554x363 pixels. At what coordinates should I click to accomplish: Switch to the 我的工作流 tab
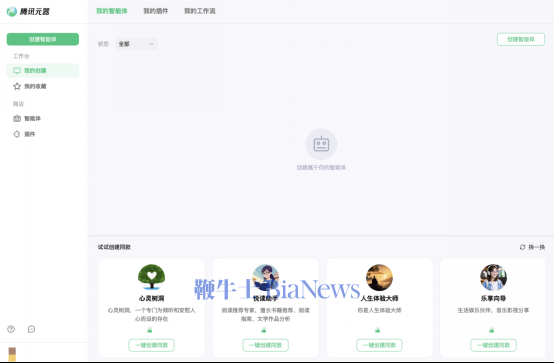[x=200, y=11]
